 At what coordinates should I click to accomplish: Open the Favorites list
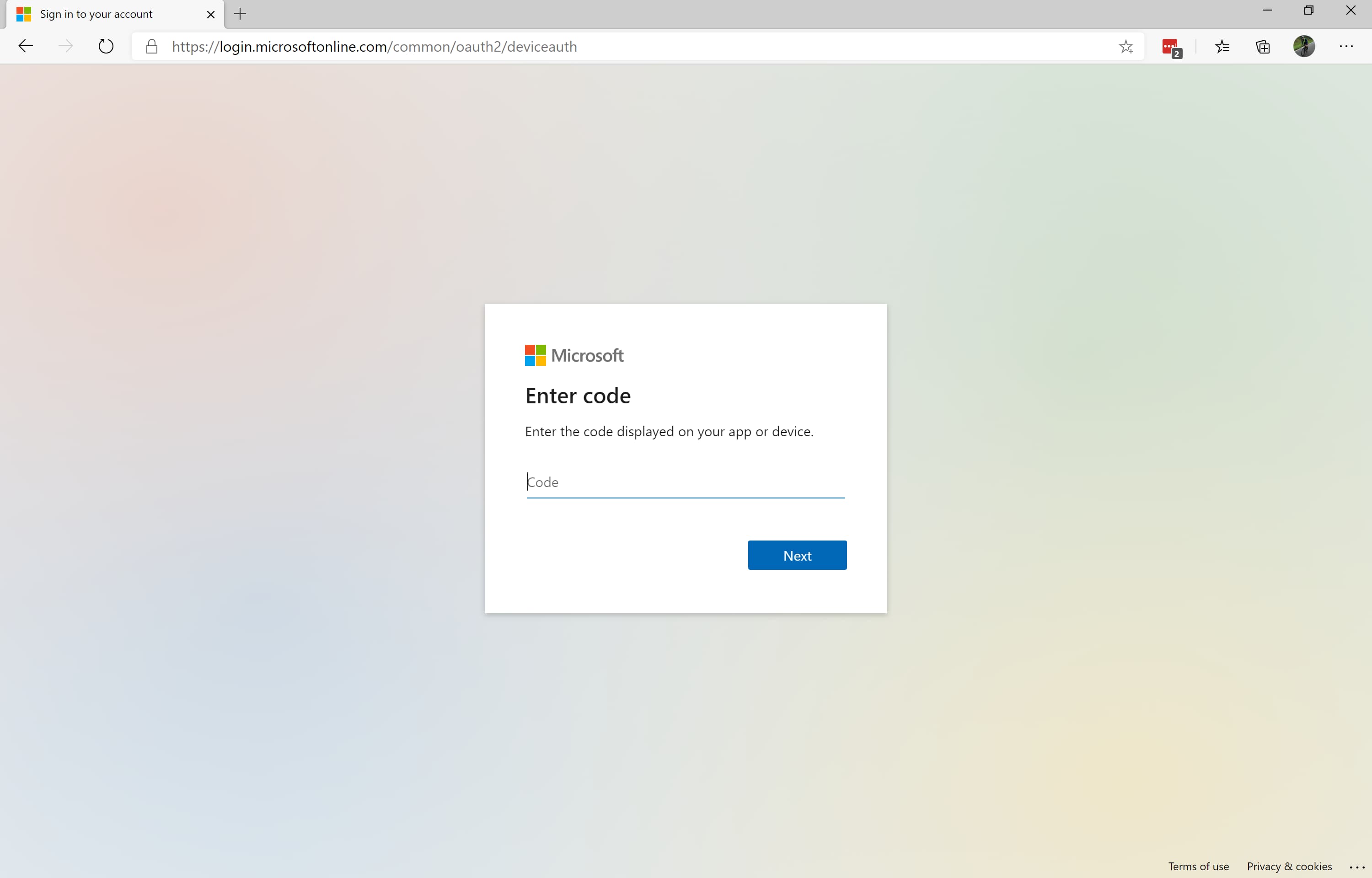pyautogui.click(x=1222, y=46)
